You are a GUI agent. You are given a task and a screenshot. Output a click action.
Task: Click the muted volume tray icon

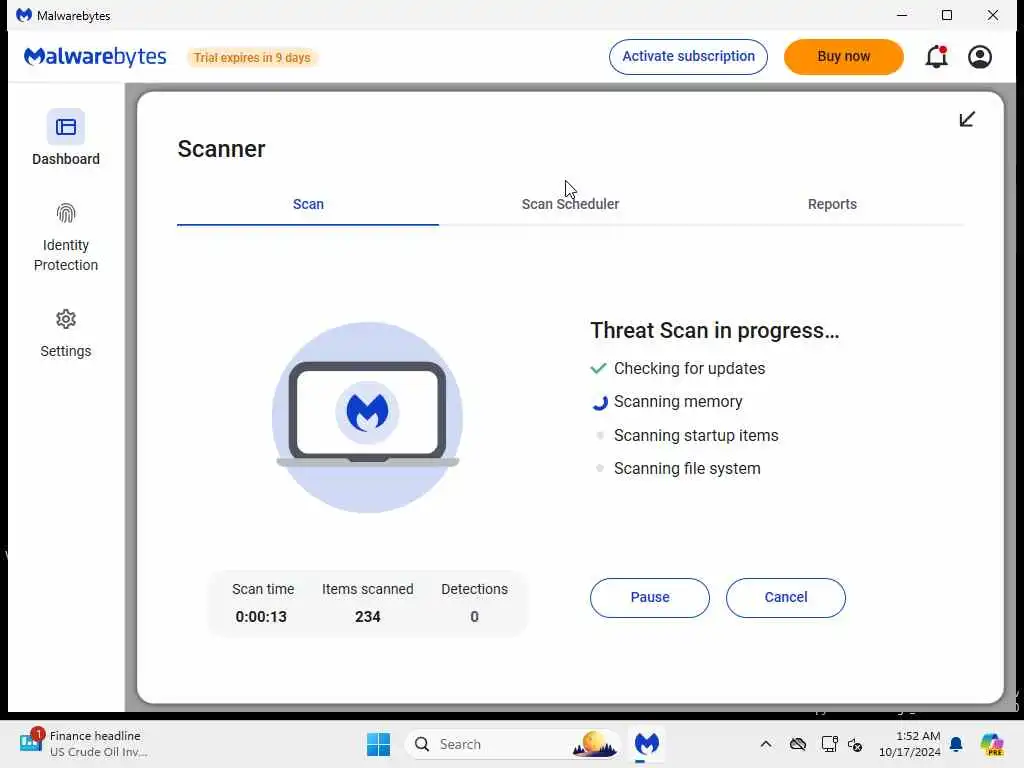(x=855, y=744)
